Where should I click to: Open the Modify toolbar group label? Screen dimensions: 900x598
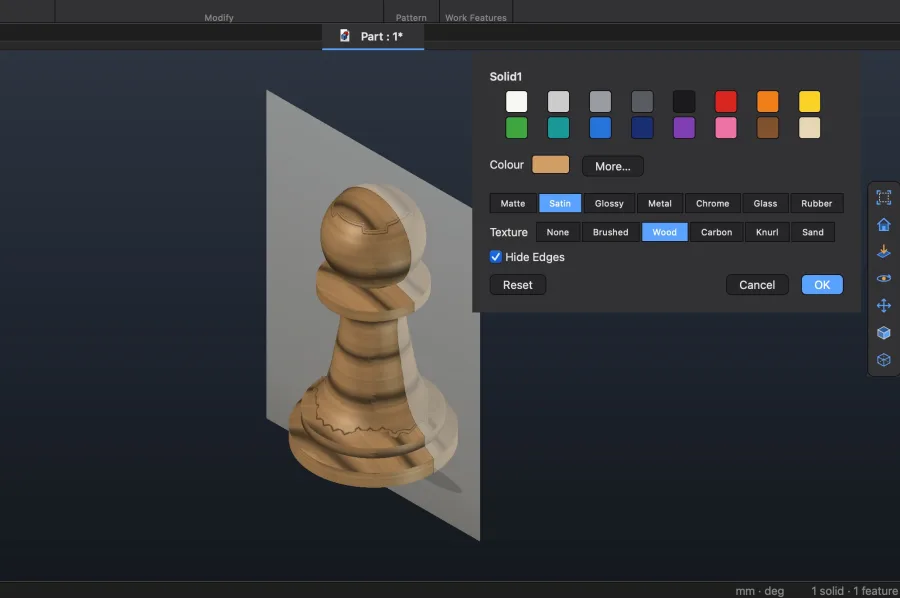click(219, 18)
